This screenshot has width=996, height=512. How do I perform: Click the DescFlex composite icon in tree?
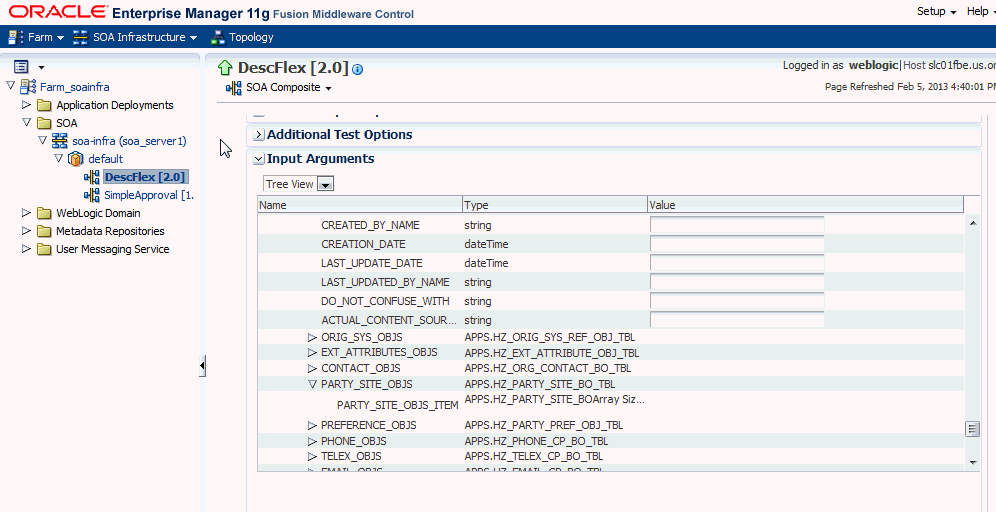click(92, 177)
